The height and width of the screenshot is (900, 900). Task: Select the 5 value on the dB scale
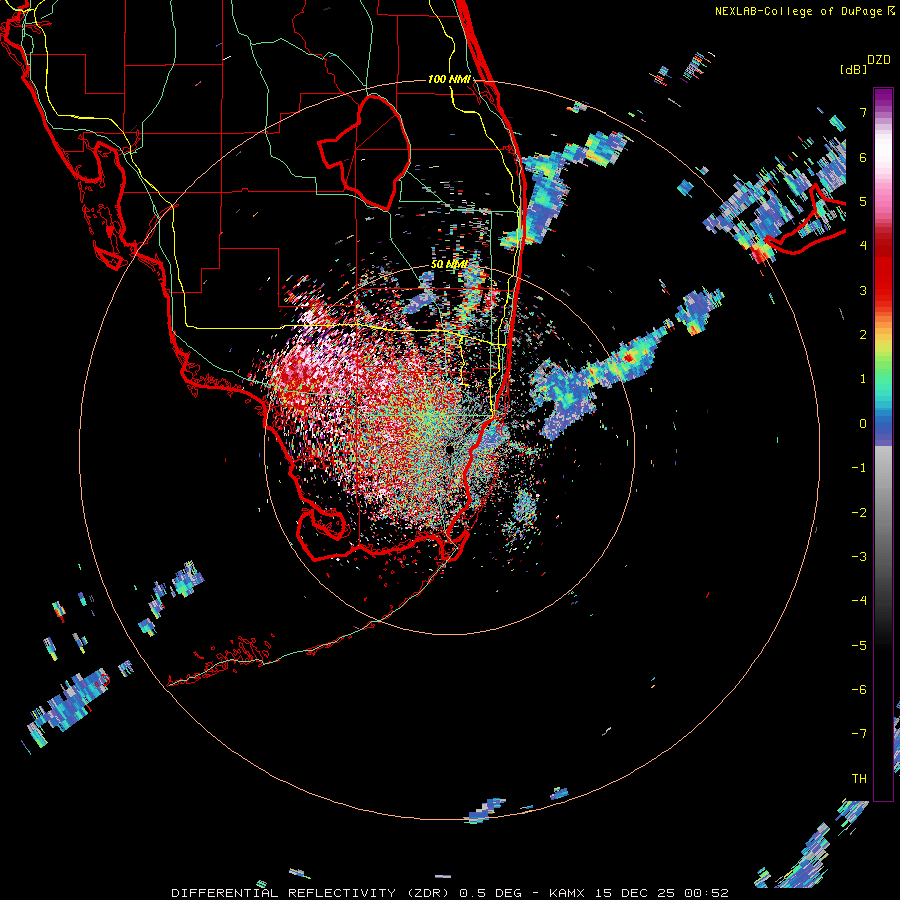863,201
